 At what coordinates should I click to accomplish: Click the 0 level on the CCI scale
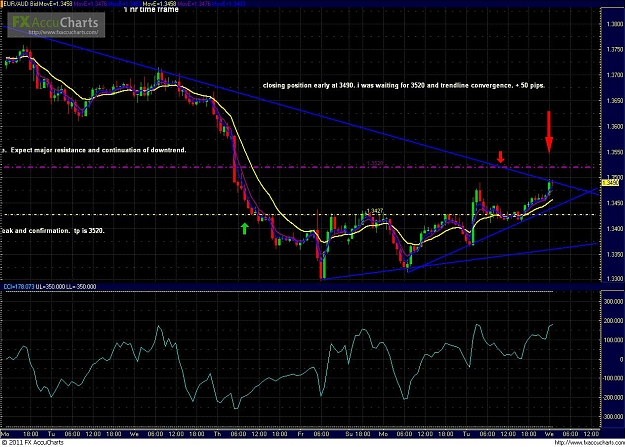pyautogui.click(x=621, y=359)
